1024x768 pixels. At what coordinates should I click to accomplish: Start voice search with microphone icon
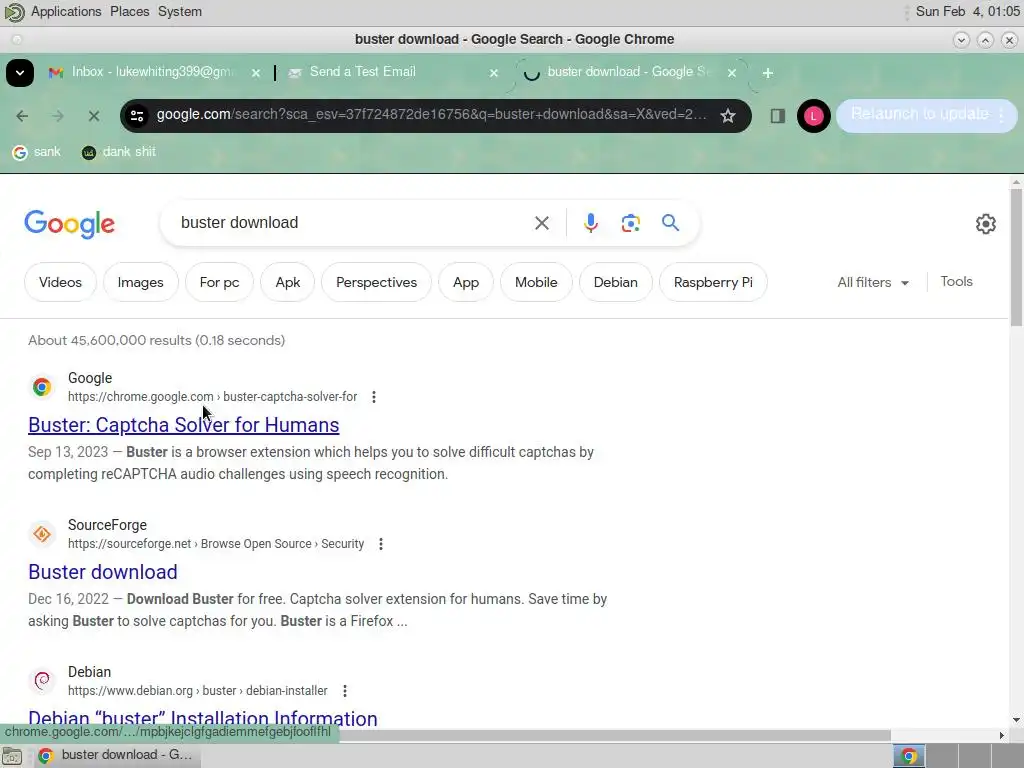(590, 223)
